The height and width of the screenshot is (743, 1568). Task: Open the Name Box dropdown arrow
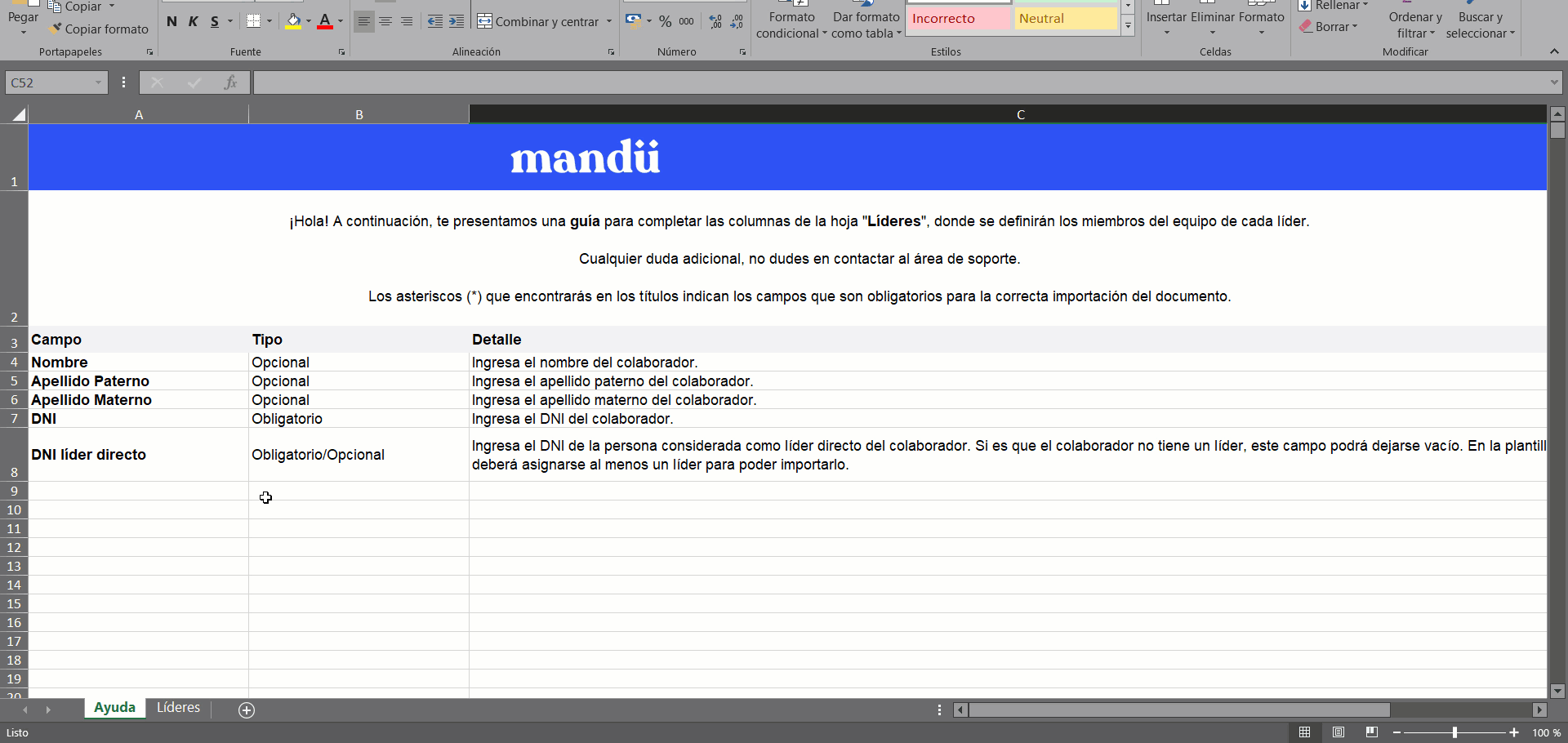[99, 82]
